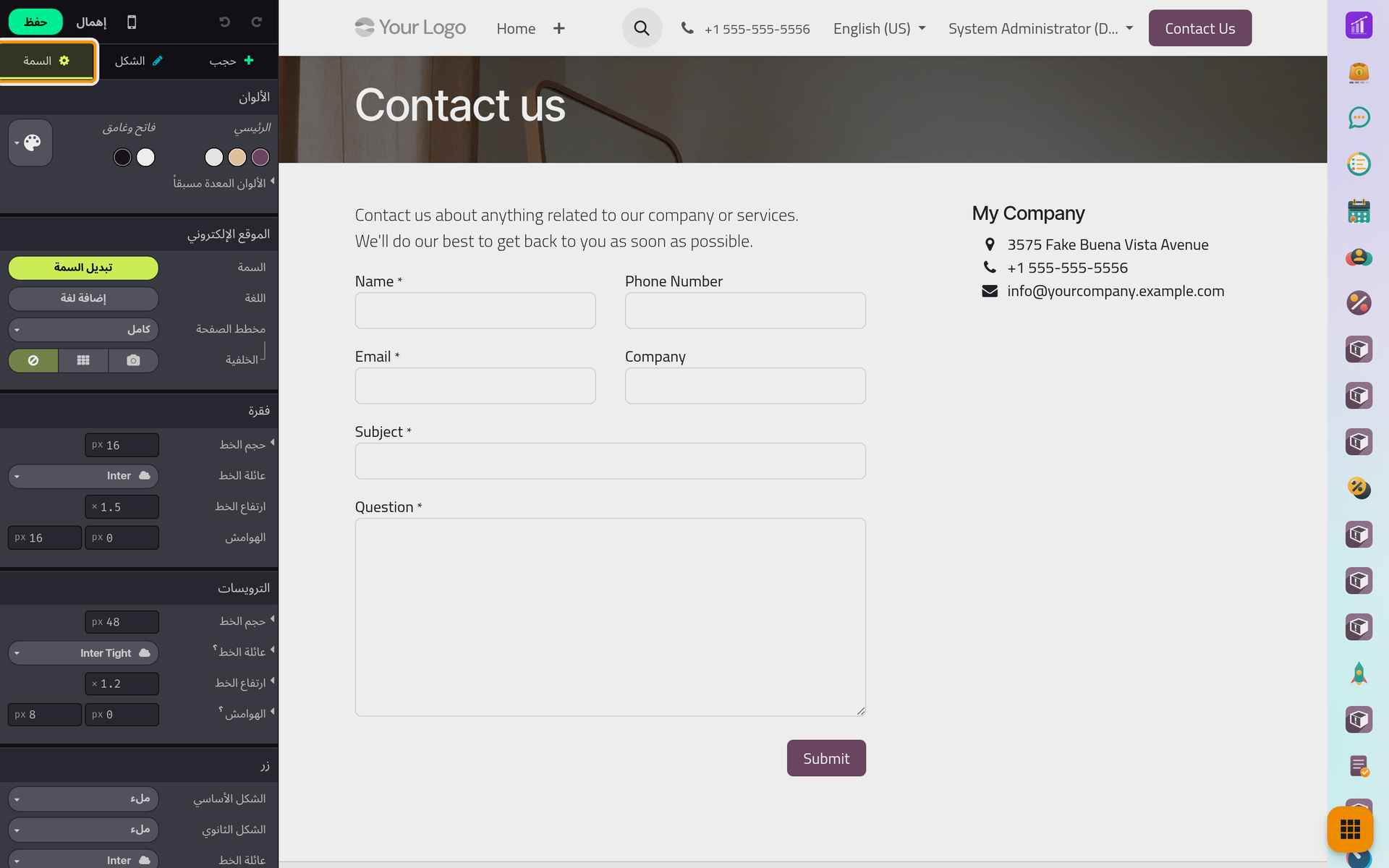Open the System Administrator user dropdown
1389x868 pixels.
(1040, 29)
